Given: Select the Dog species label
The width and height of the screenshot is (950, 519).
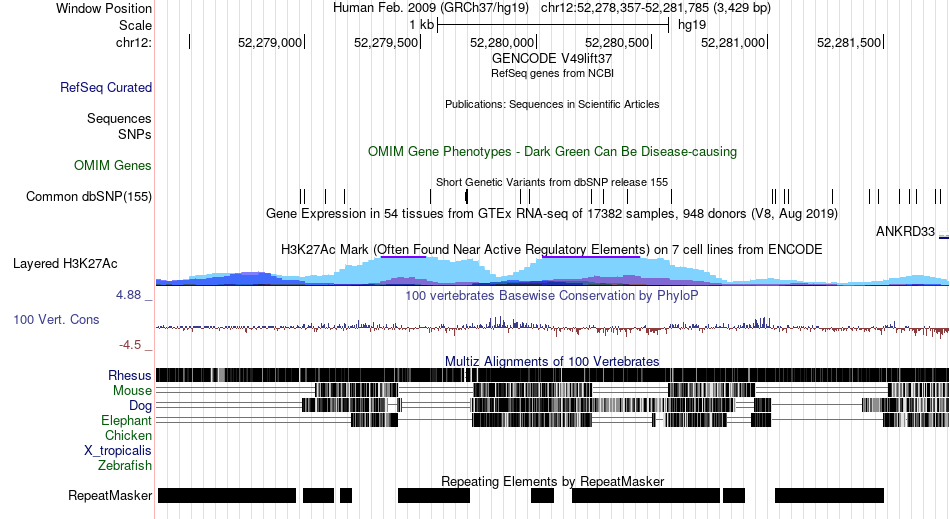Looking at the screenshot, I should click(140, 406).
